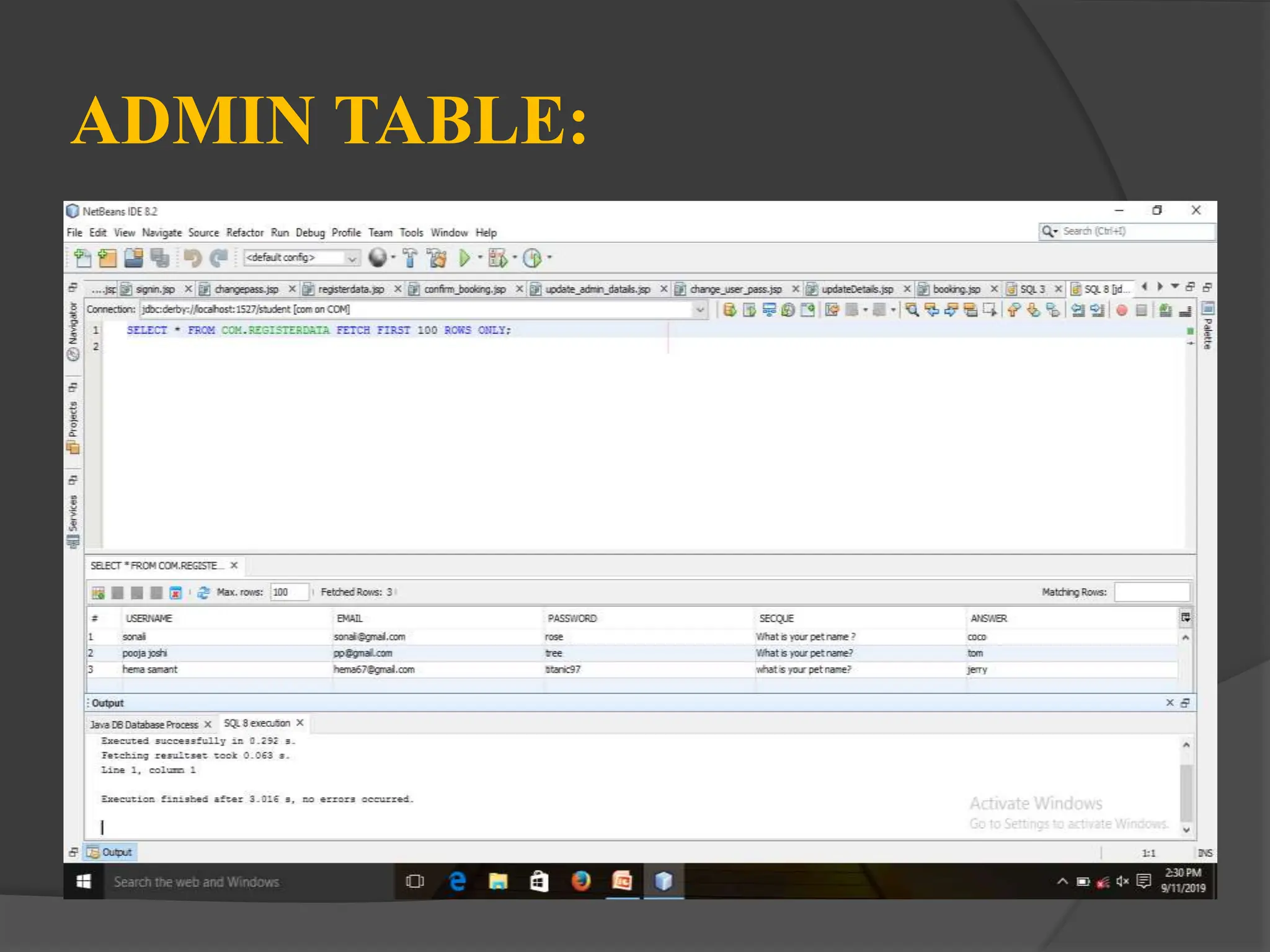Click the USERNAME column header

(227, 619)
